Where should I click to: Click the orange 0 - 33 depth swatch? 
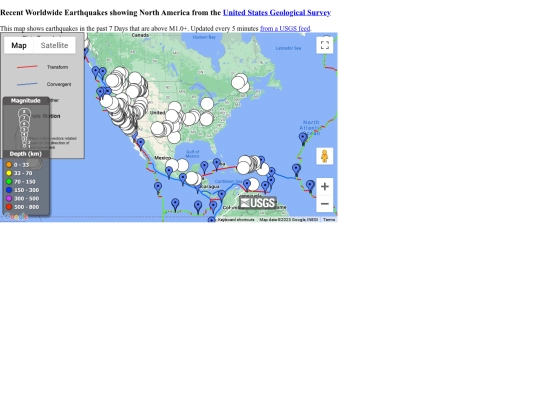[9, 165]
